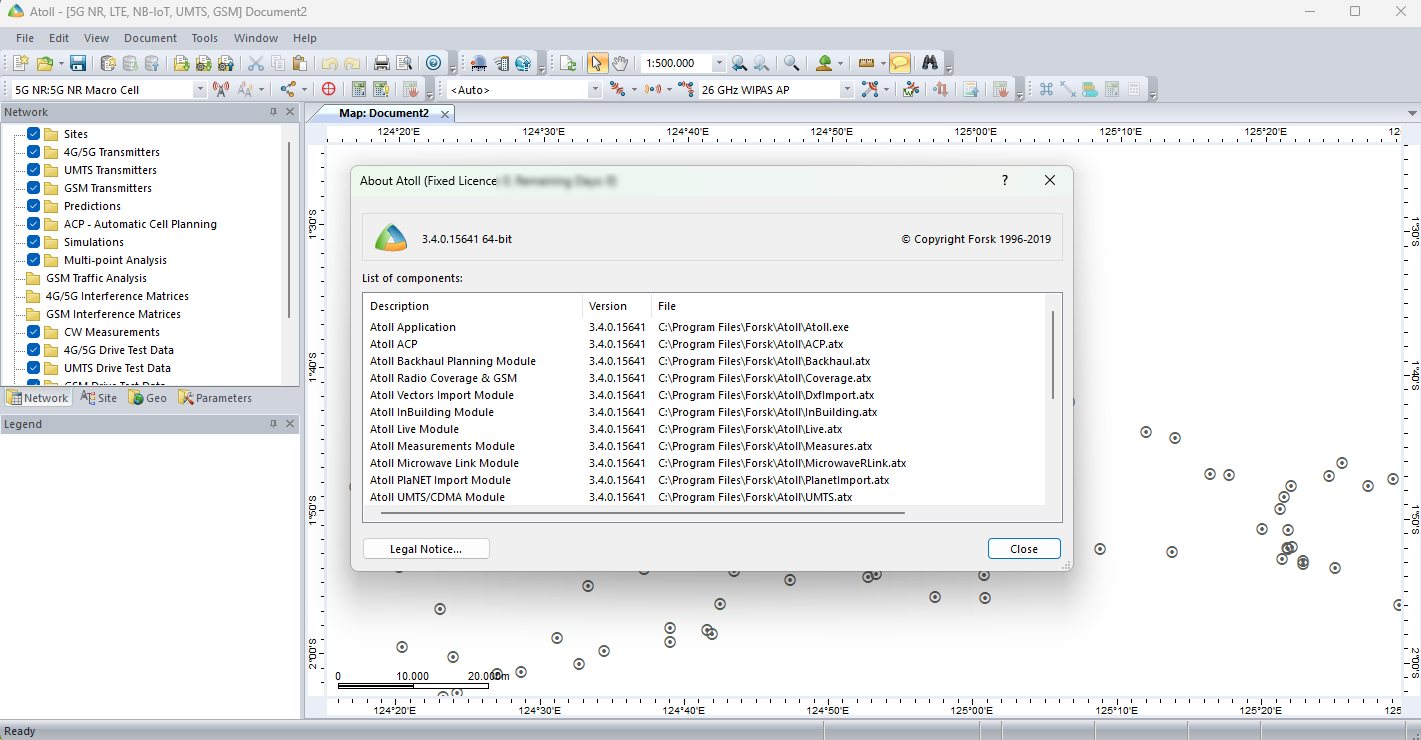Uncheck the Predictions checkbox
Viewport: 1421px width, 740px height.
(x=34, y=206)
